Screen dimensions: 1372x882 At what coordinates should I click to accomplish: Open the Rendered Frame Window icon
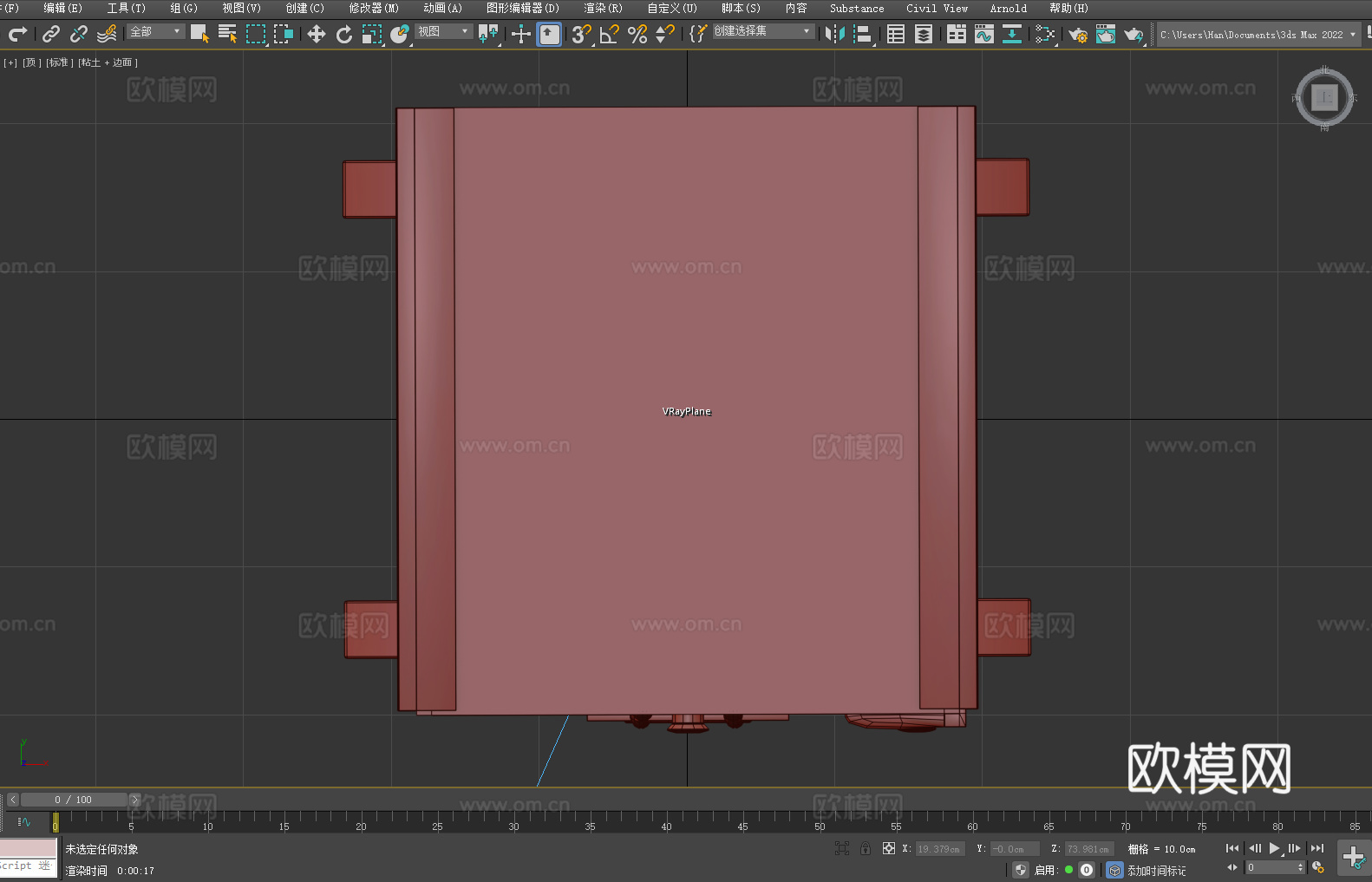[x=1106, y=34]
